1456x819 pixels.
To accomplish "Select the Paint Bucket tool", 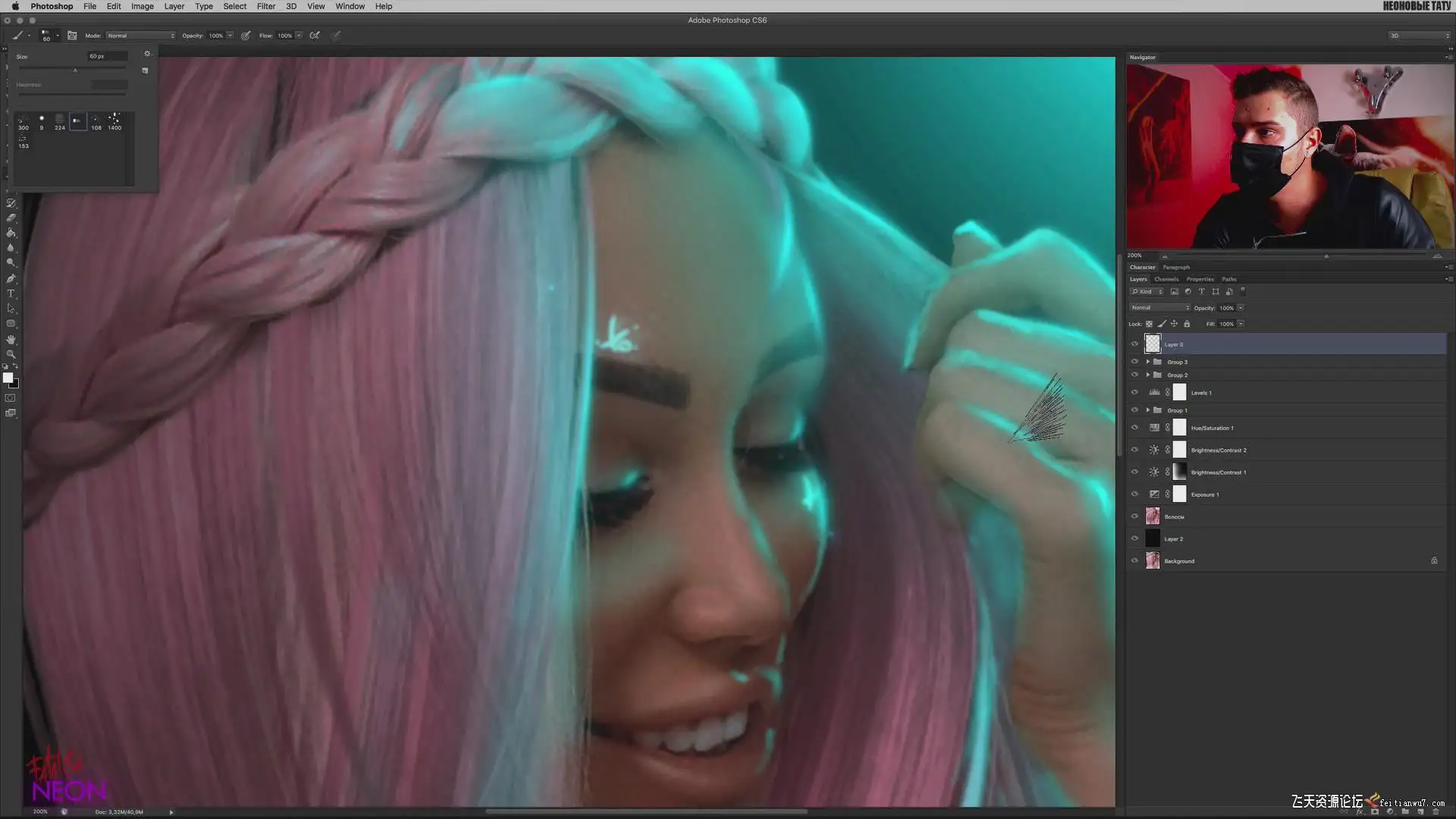I will pos(11,233).
